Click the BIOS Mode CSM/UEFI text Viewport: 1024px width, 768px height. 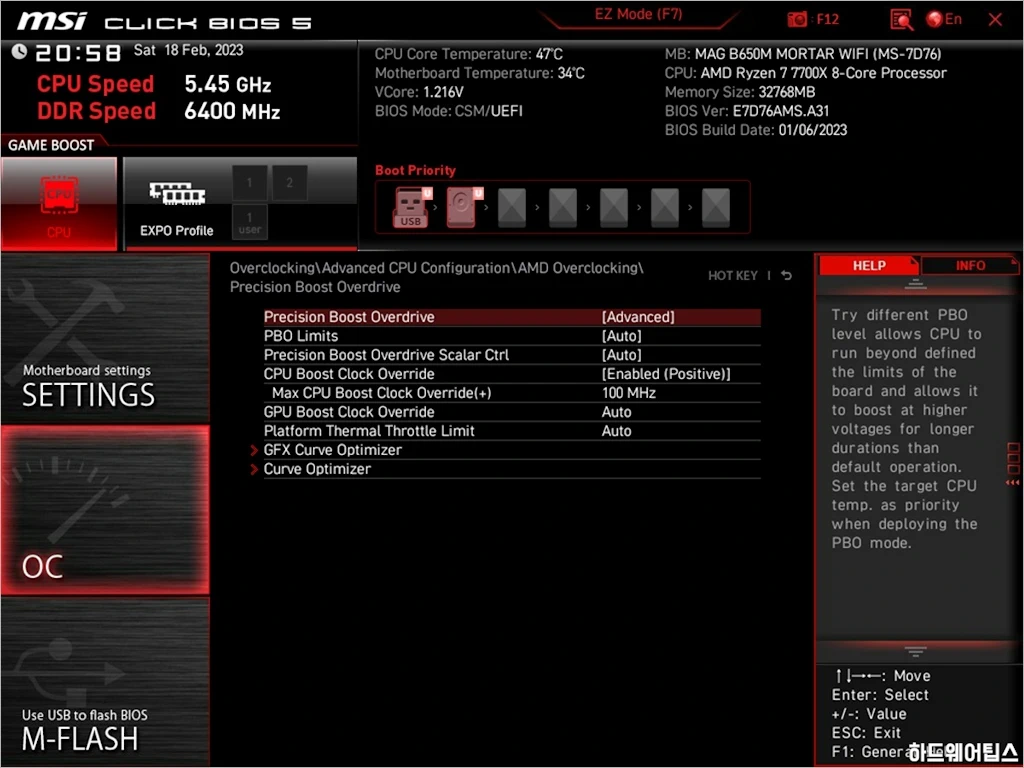tap(449, 111)
